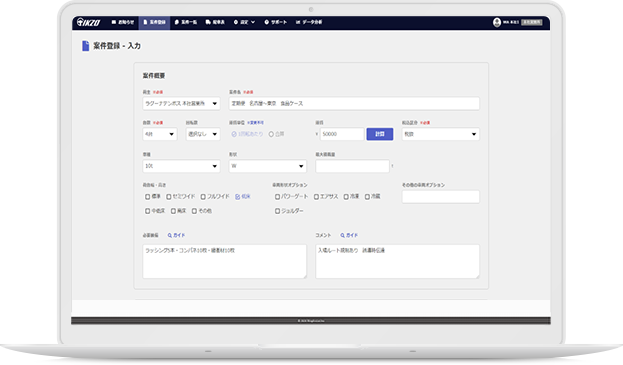Check the セミワイド checkbox
Viewport: 623px width, 365px height.
click(x=168, y=197)
